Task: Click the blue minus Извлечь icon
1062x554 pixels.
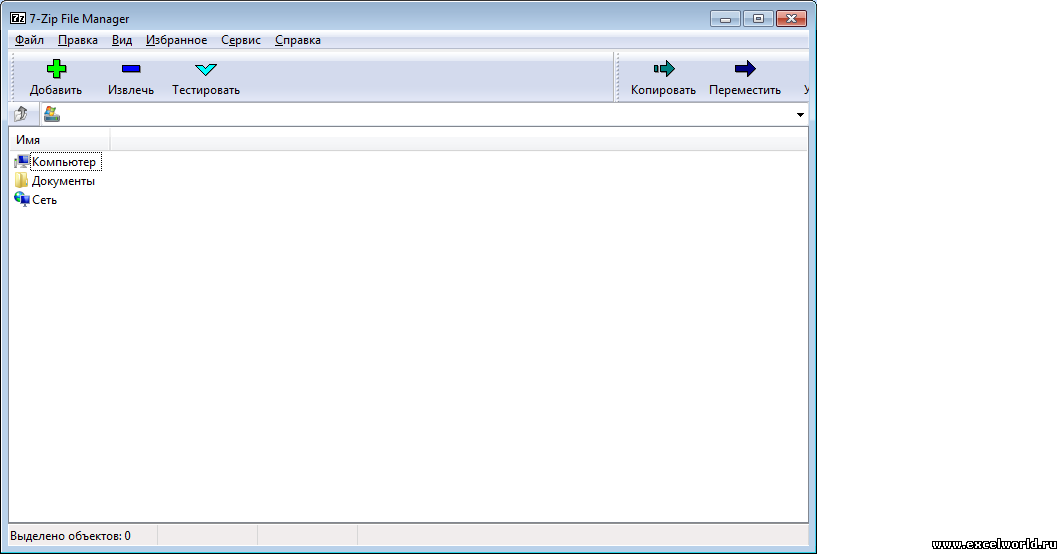Action: coord(131,69)
